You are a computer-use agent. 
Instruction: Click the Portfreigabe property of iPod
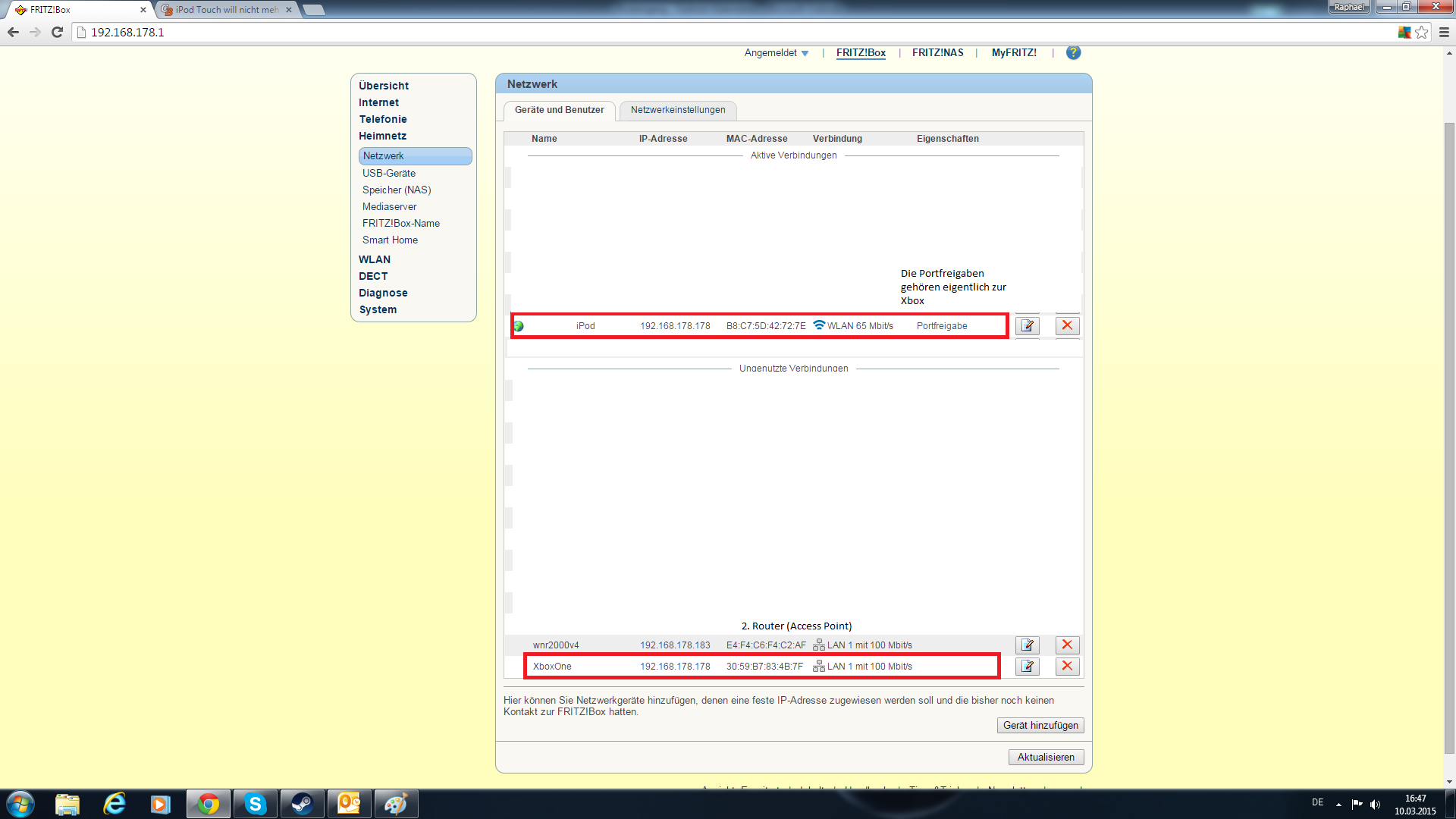(x=942, y=326)
